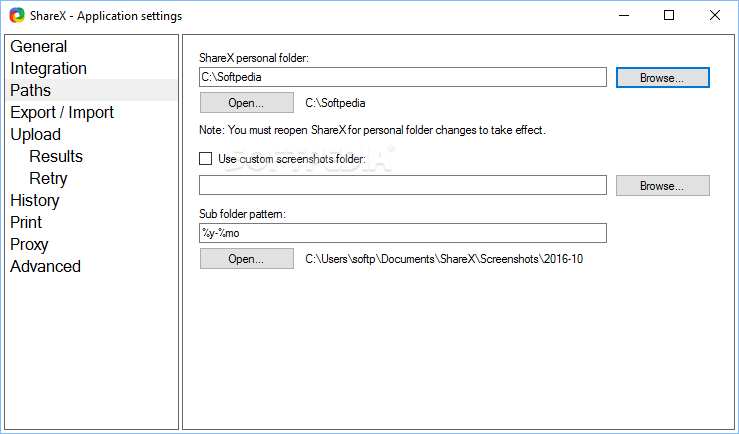
Task: Browse for ShareX personal folder
Action: point(663,78)
